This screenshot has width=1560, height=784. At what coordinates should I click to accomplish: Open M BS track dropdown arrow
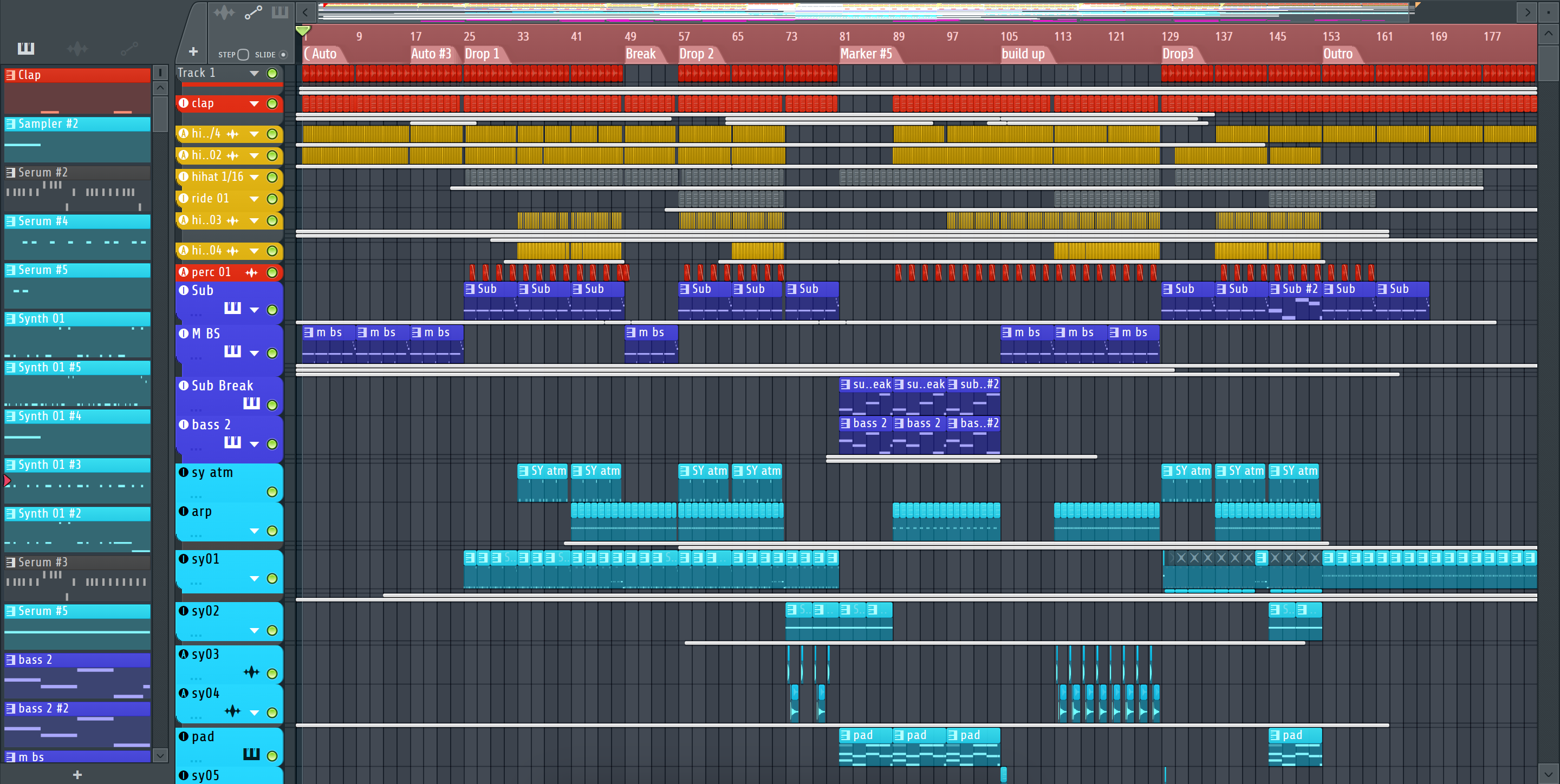click(x=255, y=353)
